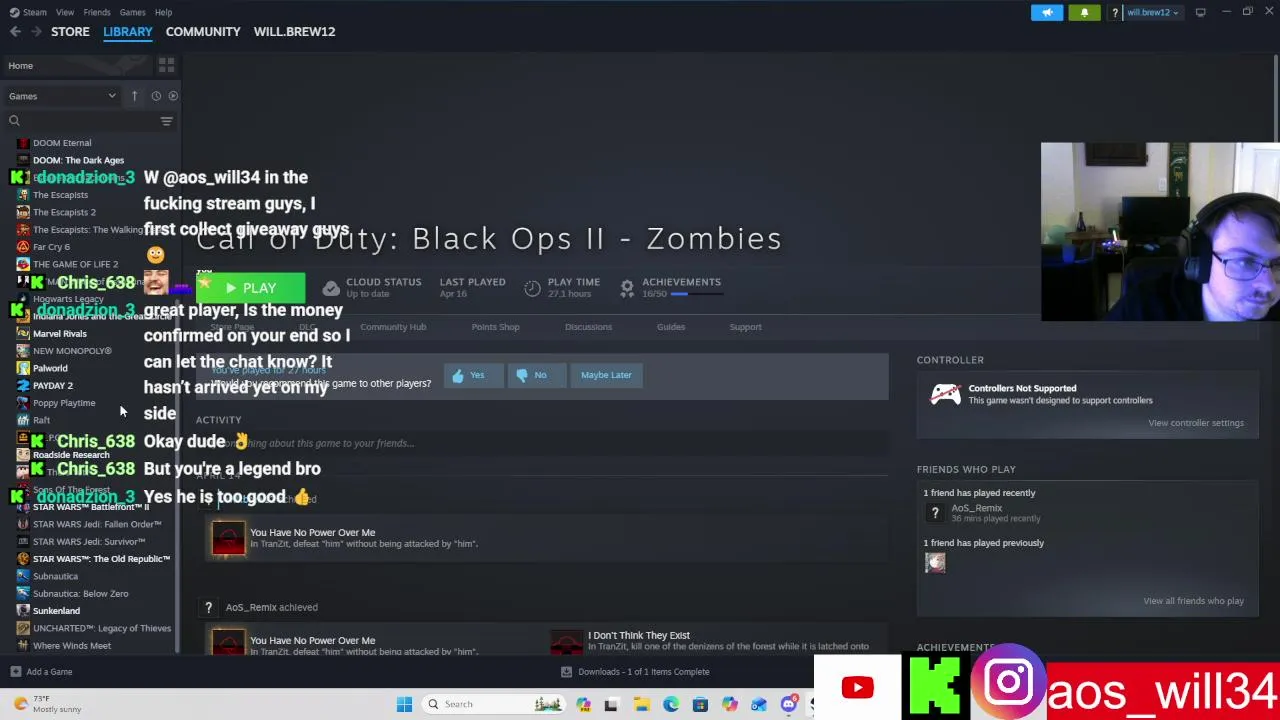
Task: Select Poppy Playtime in library
Action: (x=64, y=403)
